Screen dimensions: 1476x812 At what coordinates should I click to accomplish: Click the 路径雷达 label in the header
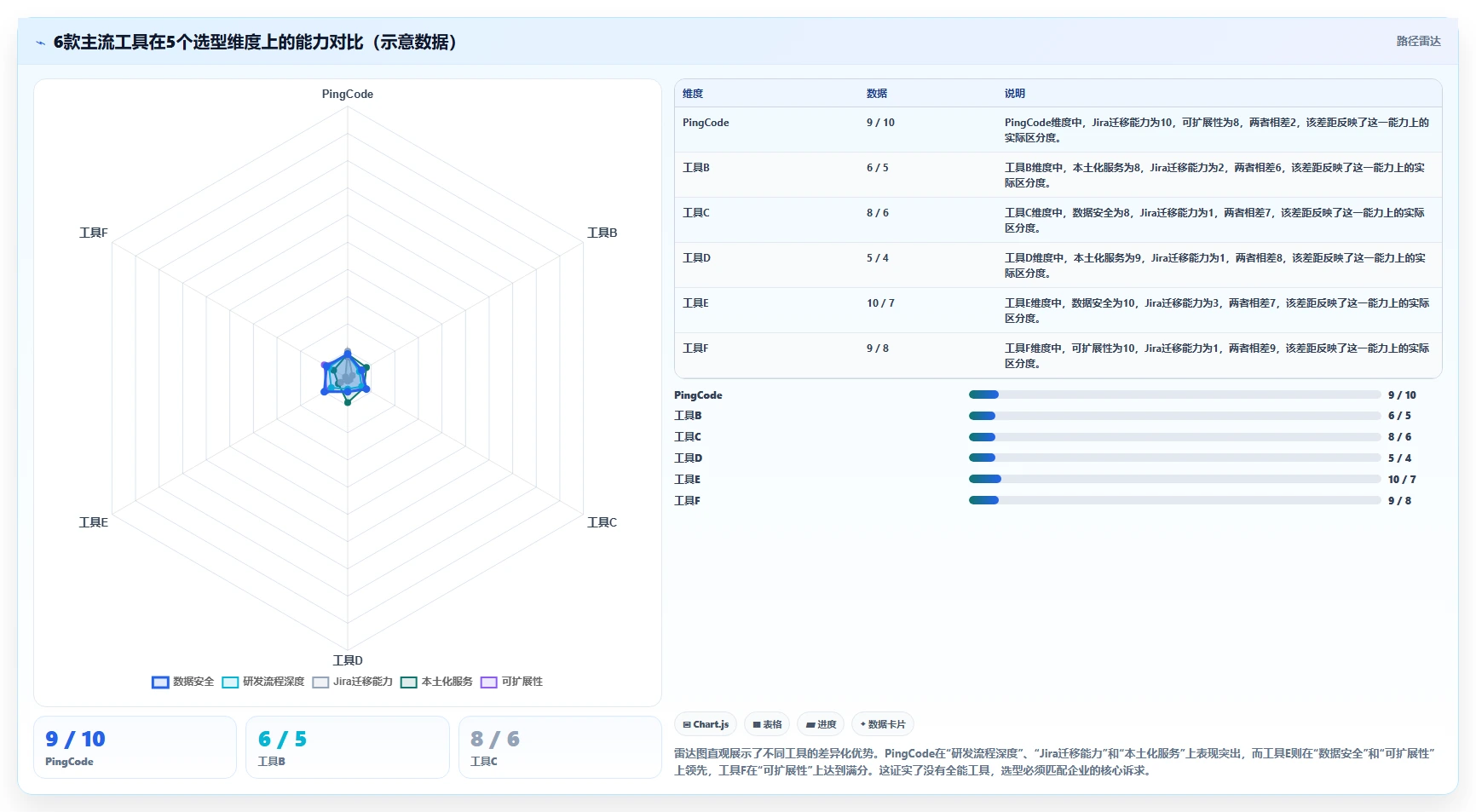(x=1418, y=41)
